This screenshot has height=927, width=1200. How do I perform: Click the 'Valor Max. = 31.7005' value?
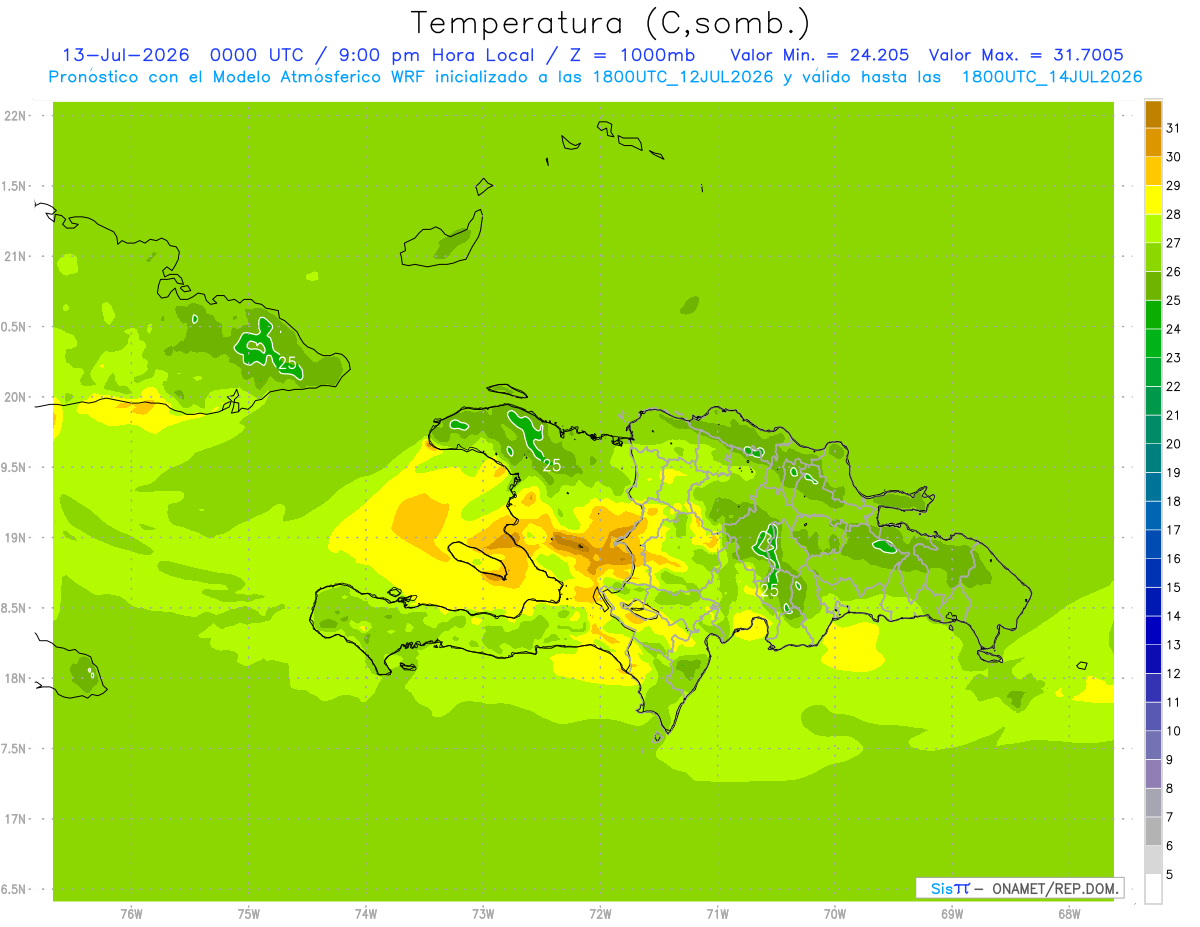1026,55
